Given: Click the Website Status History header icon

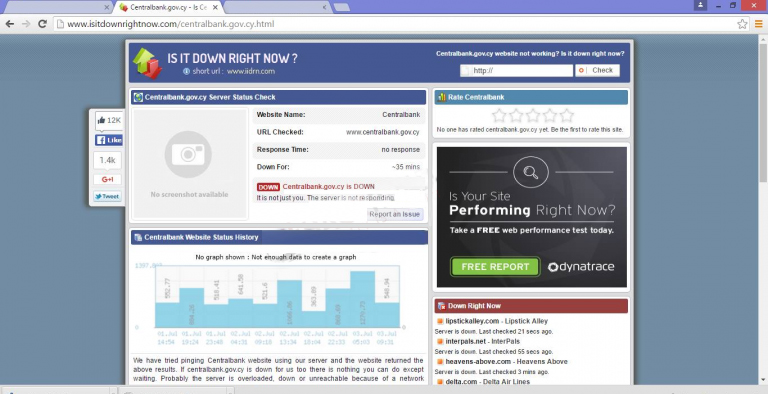Looking at the screenshot, I should pyautogui.click(x=138, y=237).
